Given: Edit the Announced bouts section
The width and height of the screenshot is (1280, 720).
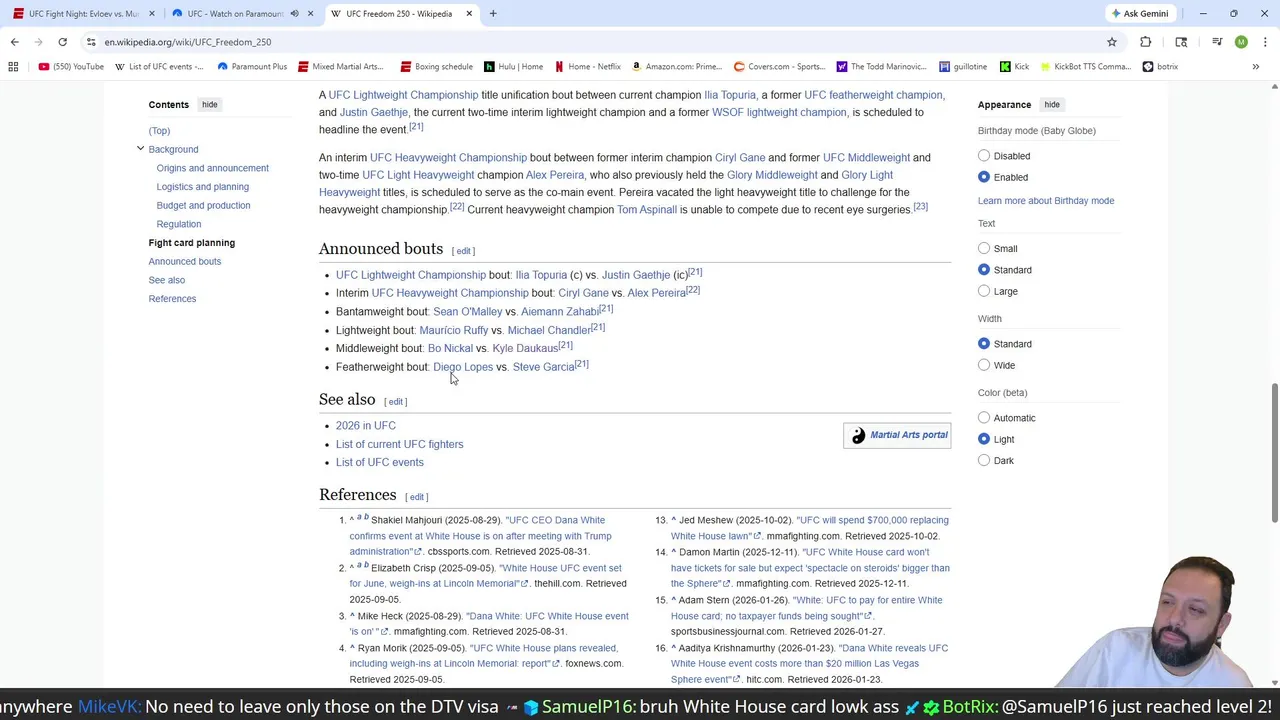Looking at the screenshot, I should coord(464,251).
